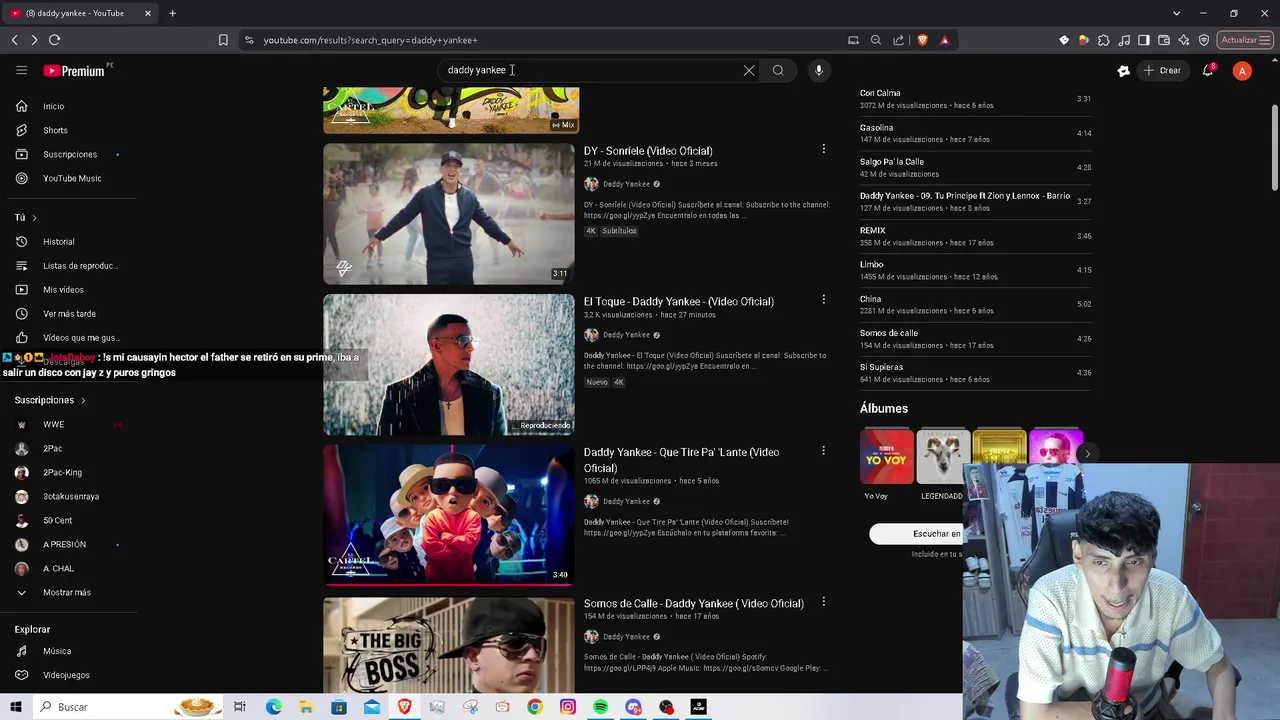Open Brave Shields lion icon
This screenshot has height=720, width=1280.
922,40
